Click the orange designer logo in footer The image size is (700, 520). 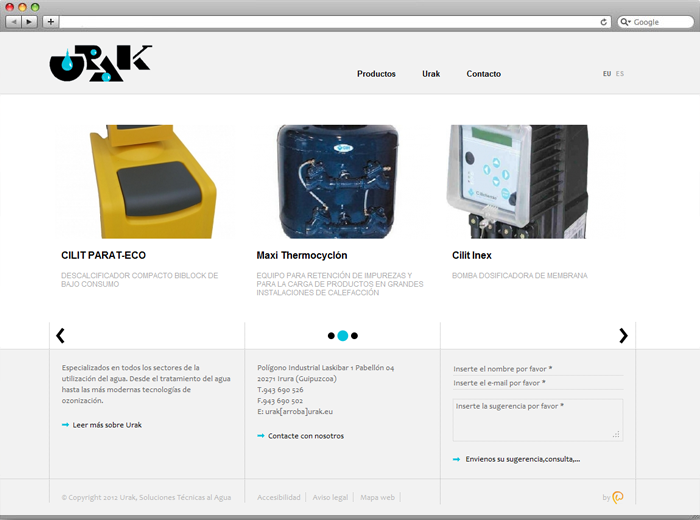[618, 497]
